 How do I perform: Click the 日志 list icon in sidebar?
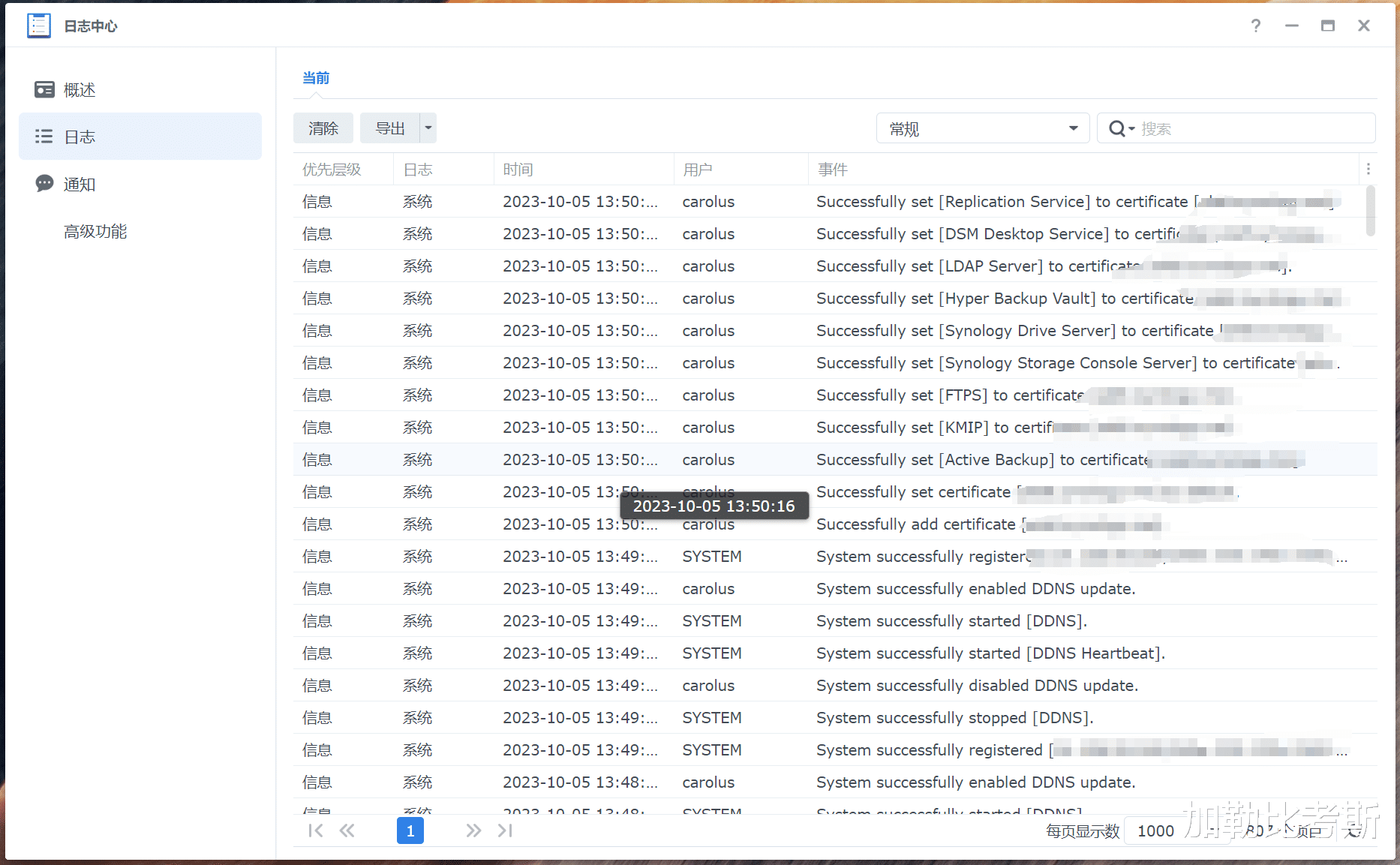point(44,137)
